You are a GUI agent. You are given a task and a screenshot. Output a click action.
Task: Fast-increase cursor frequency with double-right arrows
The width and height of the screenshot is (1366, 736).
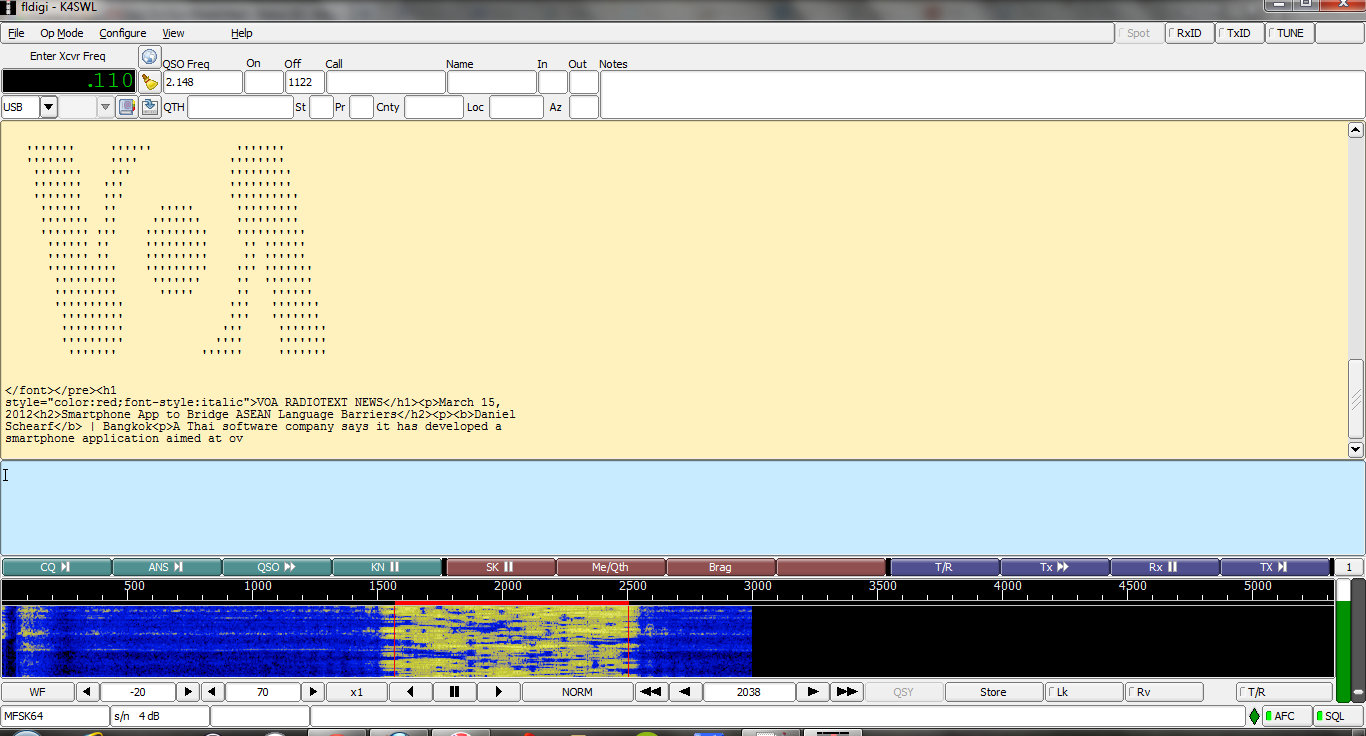coord(846,692)
